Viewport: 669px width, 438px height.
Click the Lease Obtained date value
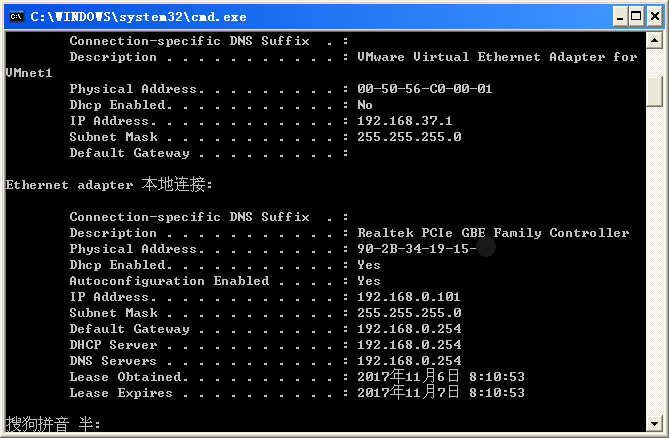pyautogui.click(x=441, y=376)
